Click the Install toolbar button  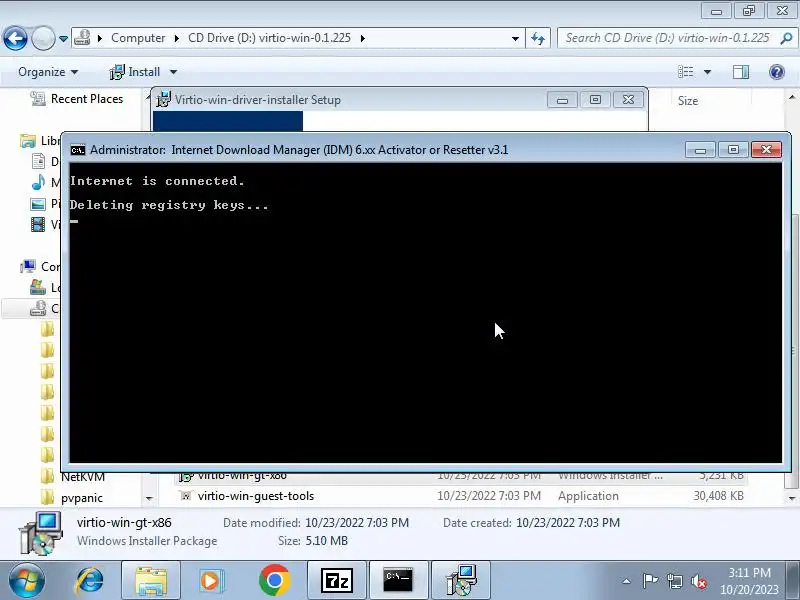(x=135, y=72)
